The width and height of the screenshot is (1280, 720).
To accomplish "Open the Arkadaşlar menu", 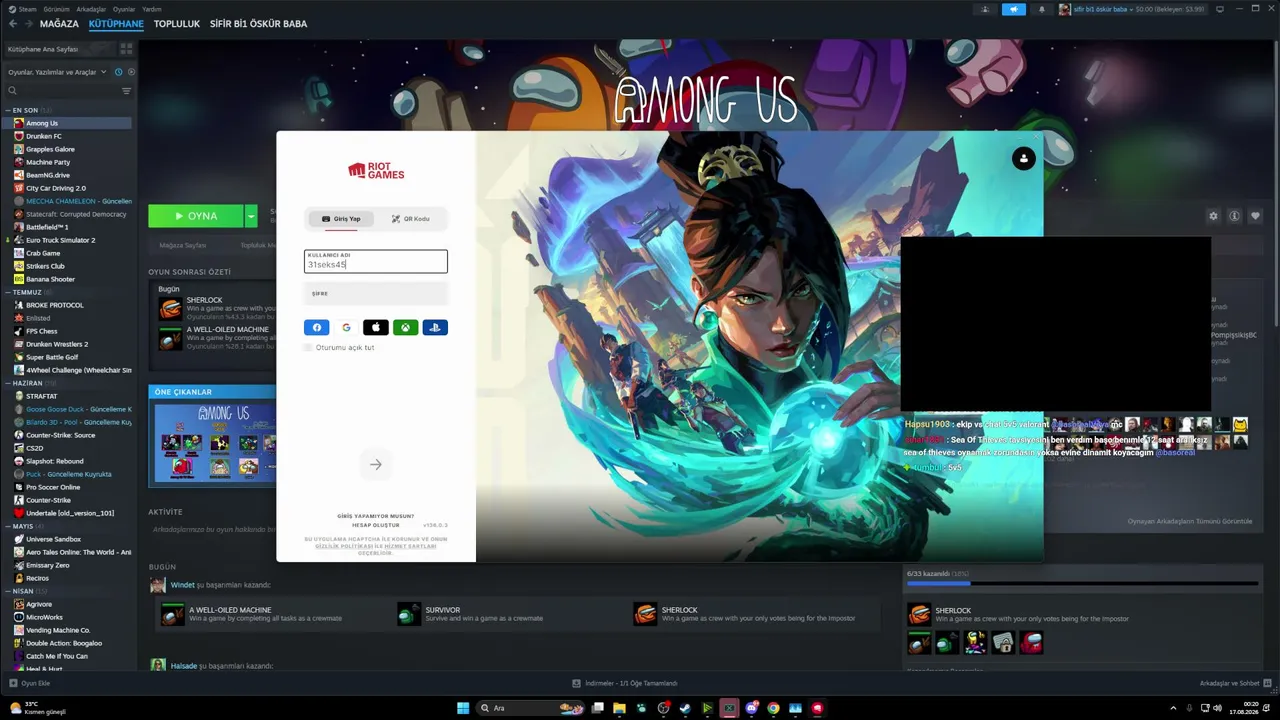I will pyautogui.click(x=91, y=9).
